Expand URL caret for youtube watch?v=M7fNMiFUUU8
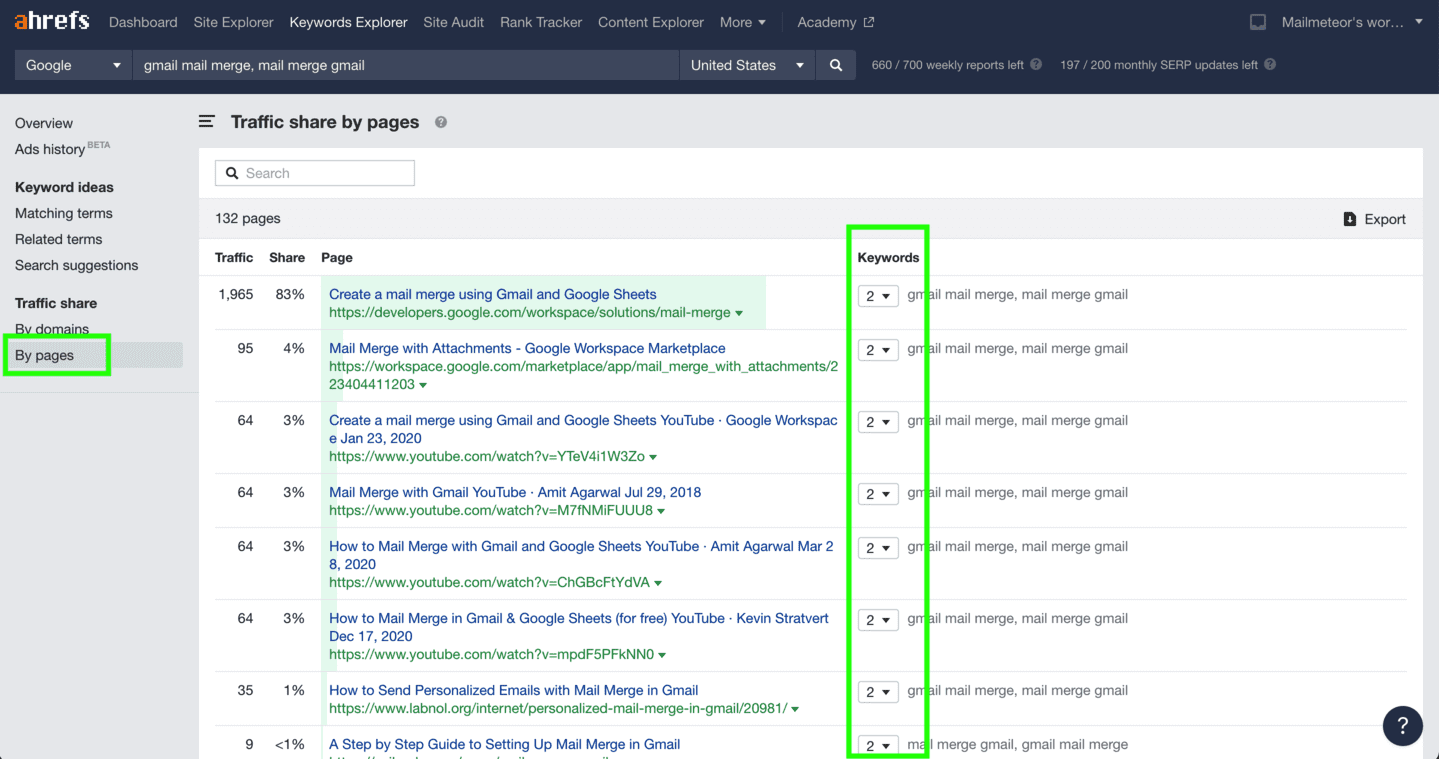This screenshot has width=1439, height=759. coord(661,511)
